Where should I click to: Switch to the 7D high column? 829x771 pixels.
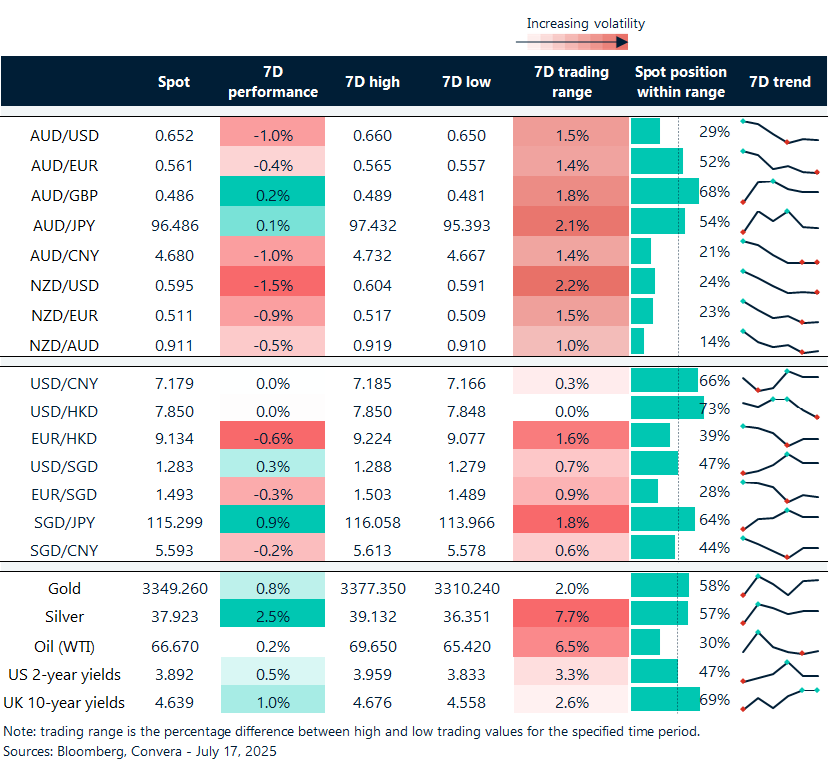[x=372, y=81]
